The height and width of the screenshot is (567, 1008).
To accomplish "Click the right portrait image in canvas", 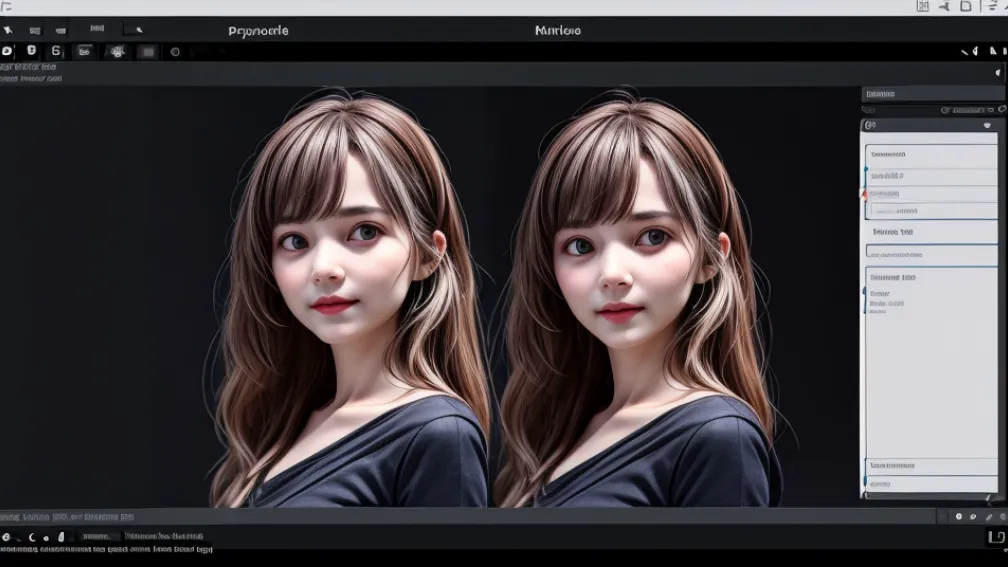I will (x=636, y=299).
